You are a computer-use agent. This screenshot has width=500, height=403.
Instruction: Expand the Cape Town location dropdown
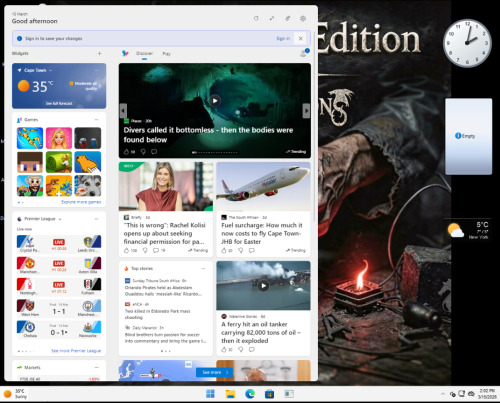click(x=51, y=70)
